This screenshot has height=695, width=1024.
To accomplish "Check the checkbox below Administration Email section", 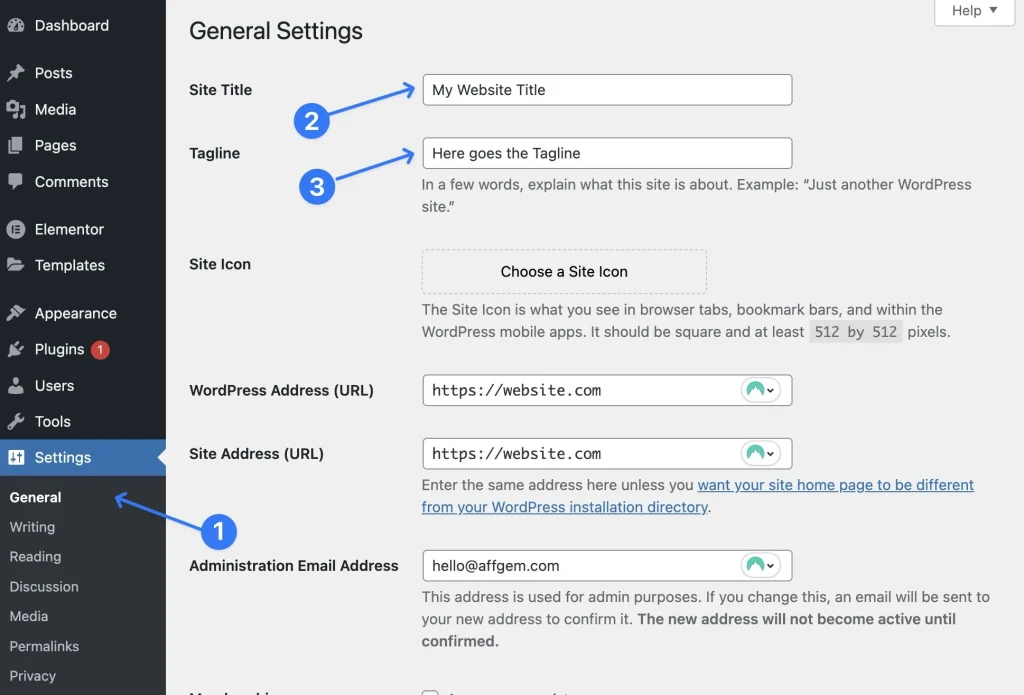I will coord(430,691).
